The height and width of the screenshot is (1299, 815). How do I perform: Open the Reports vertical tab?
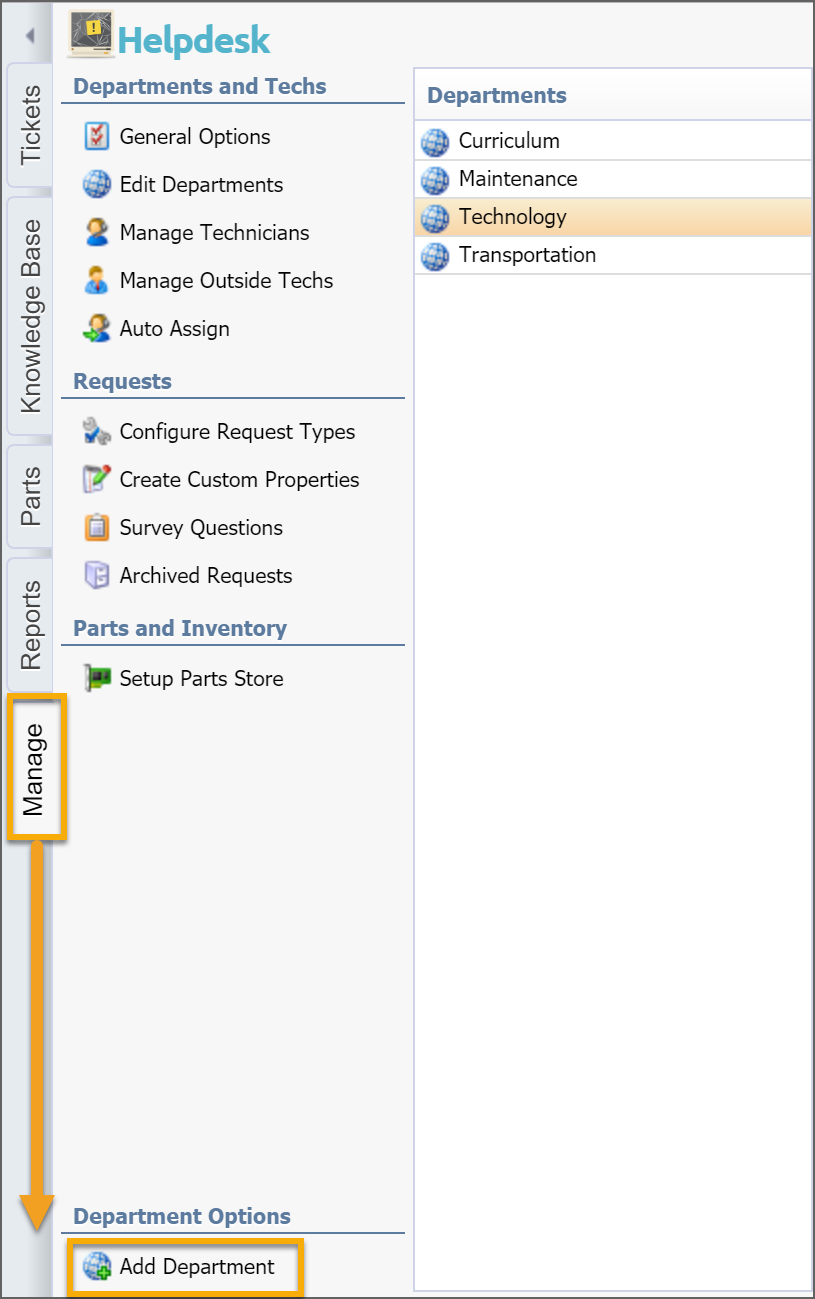pos(31,625)
